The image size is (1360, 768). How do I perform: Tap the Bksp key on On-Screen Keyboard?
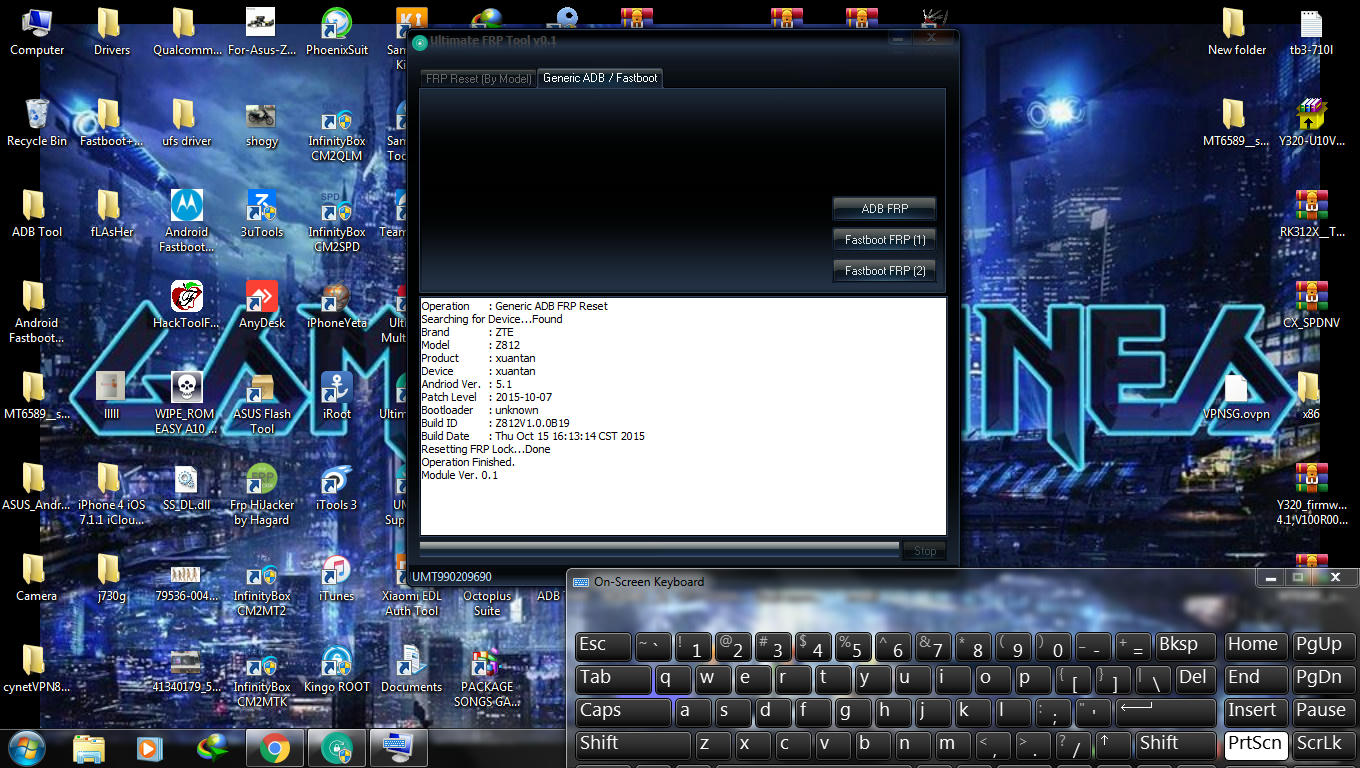coord(1185,646)
